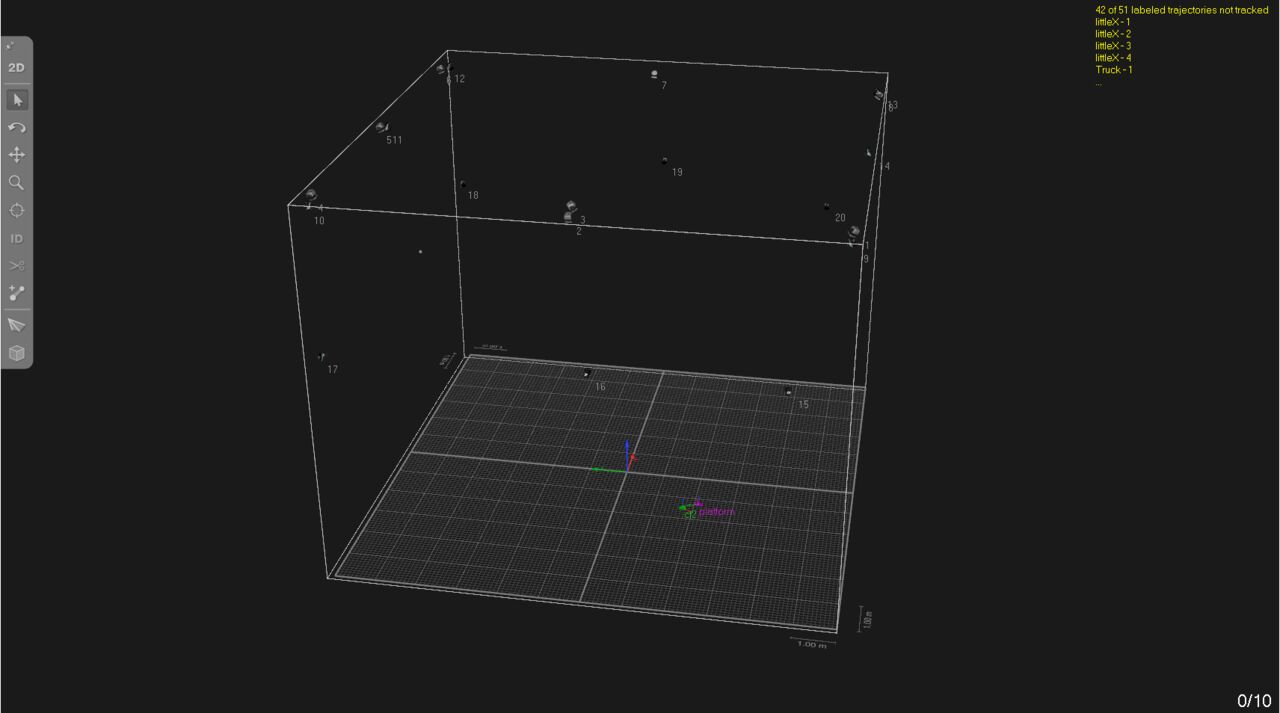Click the Truck - 1 trajectory entry
Screen dimensions: 1280x713
[1112, 69]
